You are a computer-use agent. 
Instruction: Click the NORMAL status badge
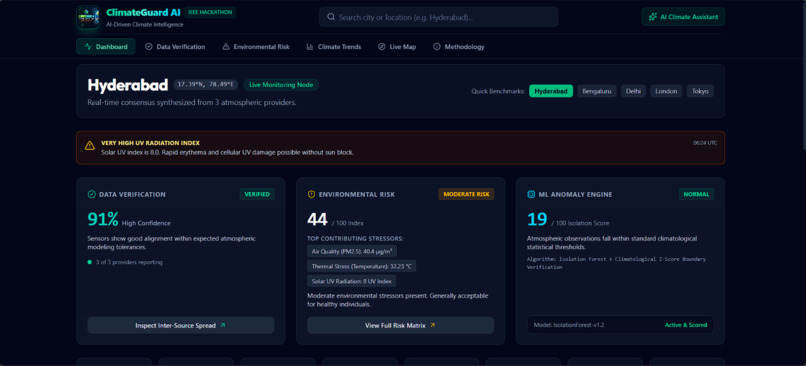click(696, 194)
